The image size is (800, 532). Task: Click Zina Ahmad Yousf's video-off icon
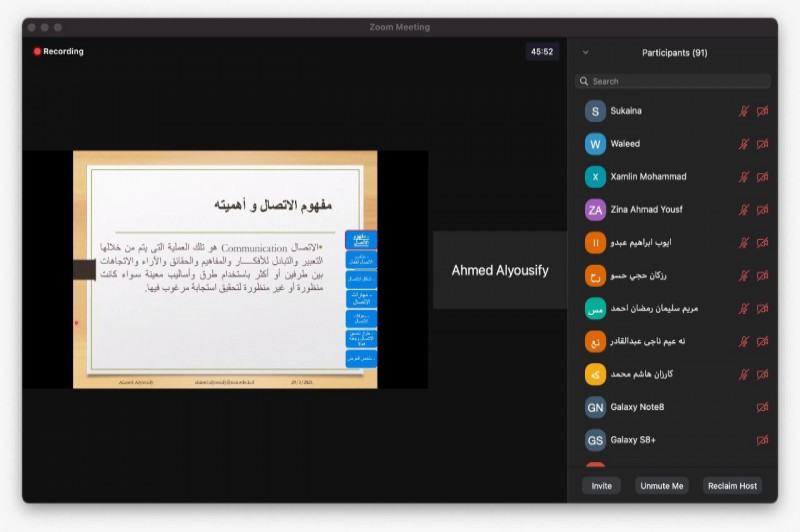[762, 210]
